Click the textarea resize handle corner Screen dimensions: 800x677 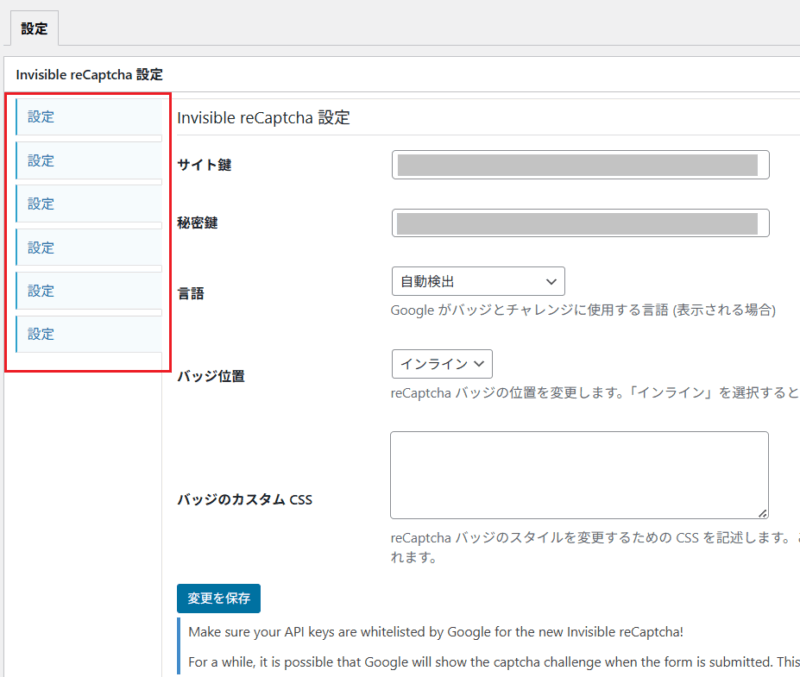(763, 513)
